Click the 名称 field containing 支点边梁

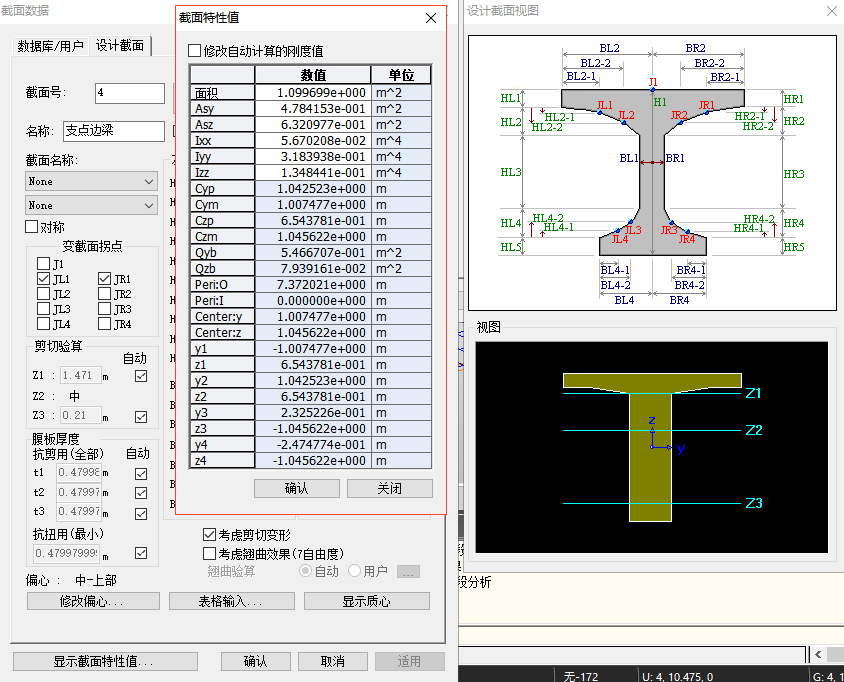tap(113, 131)
